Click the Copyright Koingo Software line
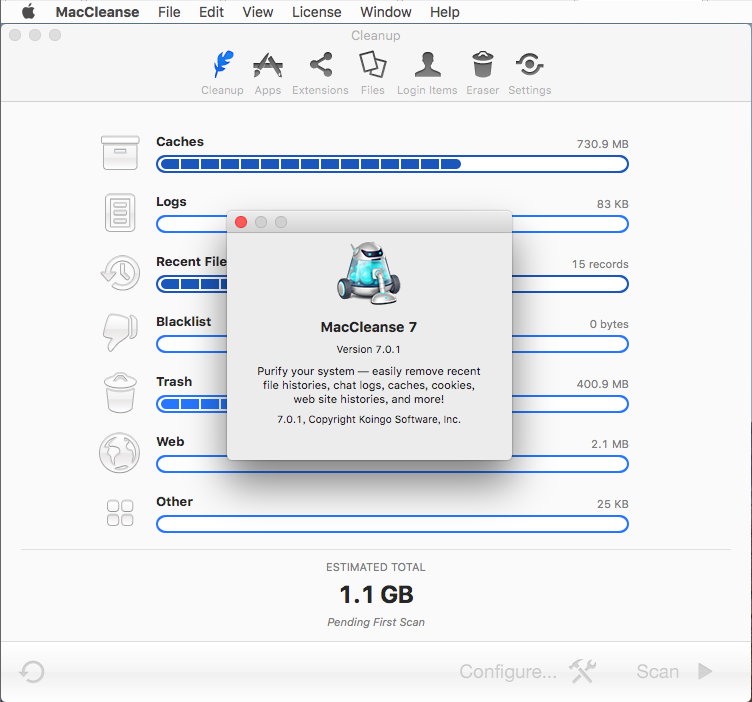This screenshot has width=752, height=702. click(x=369, y=420)
